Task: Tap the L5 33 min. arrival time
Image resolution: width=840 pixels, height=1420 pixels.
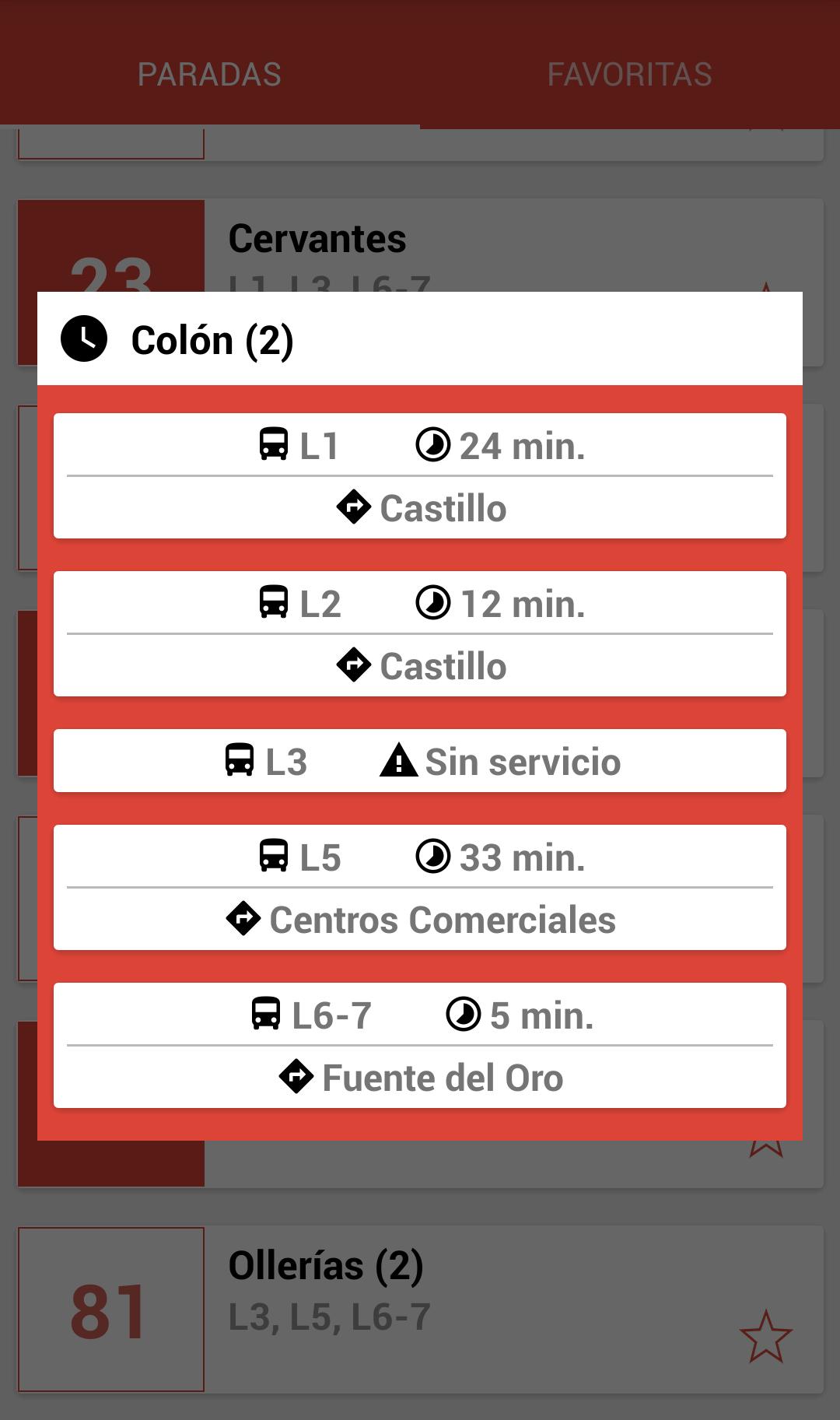Action: tap(521, 857)
